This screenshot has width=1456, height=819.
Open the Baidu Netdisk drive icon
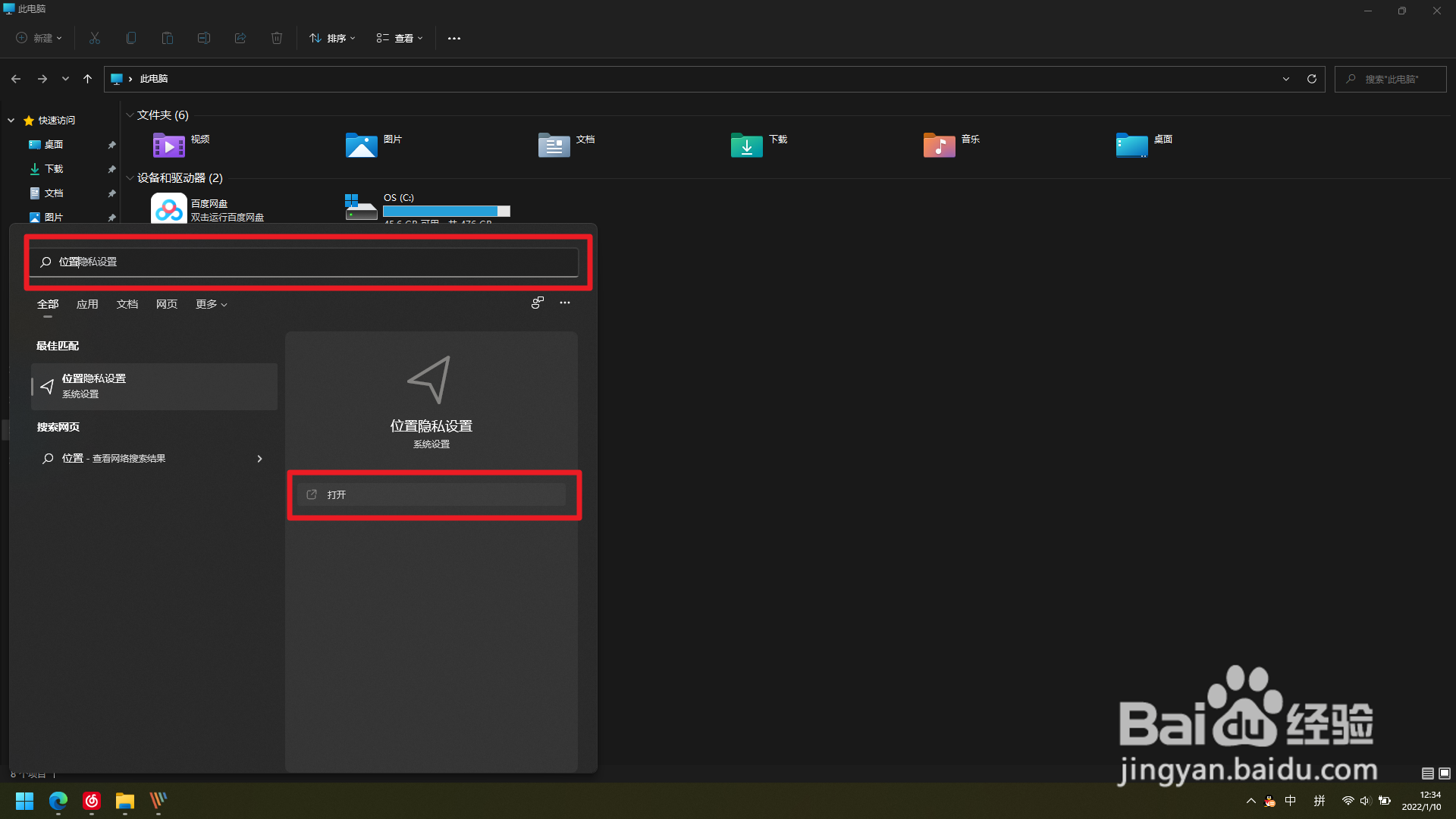169,209
